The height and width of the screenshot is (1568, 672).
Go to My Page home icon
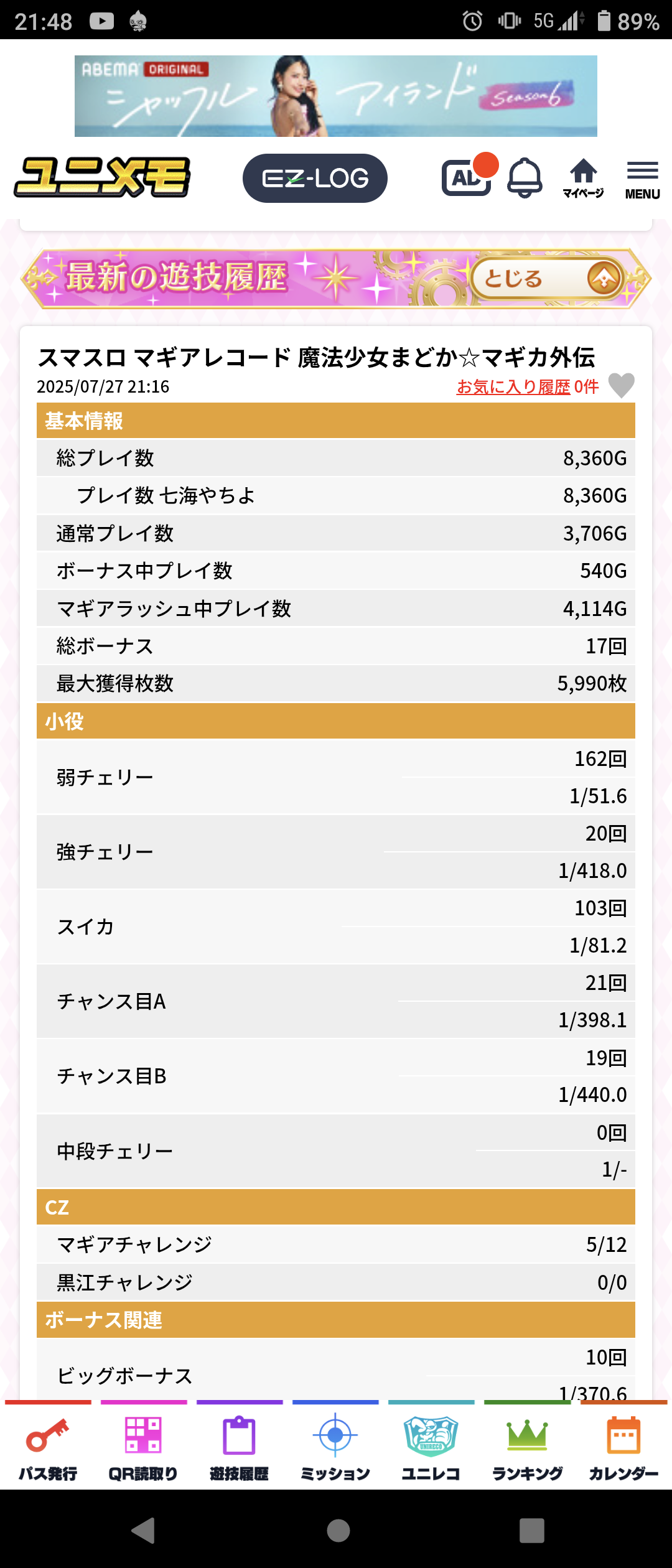(x=583, y=178)
